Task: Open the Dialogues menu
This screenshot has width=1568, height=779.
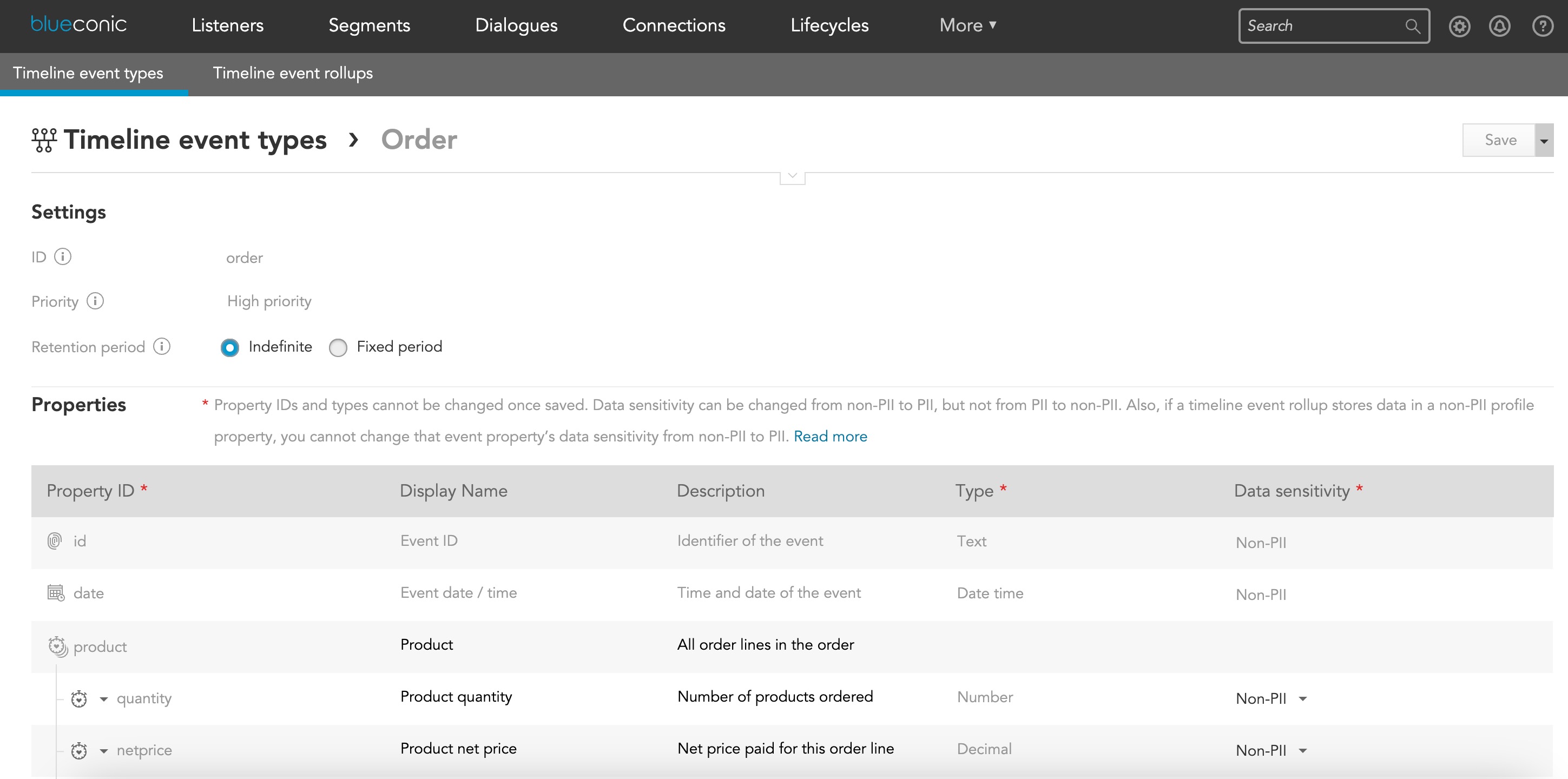Action: pyautogui.click(x=516, y=25)
